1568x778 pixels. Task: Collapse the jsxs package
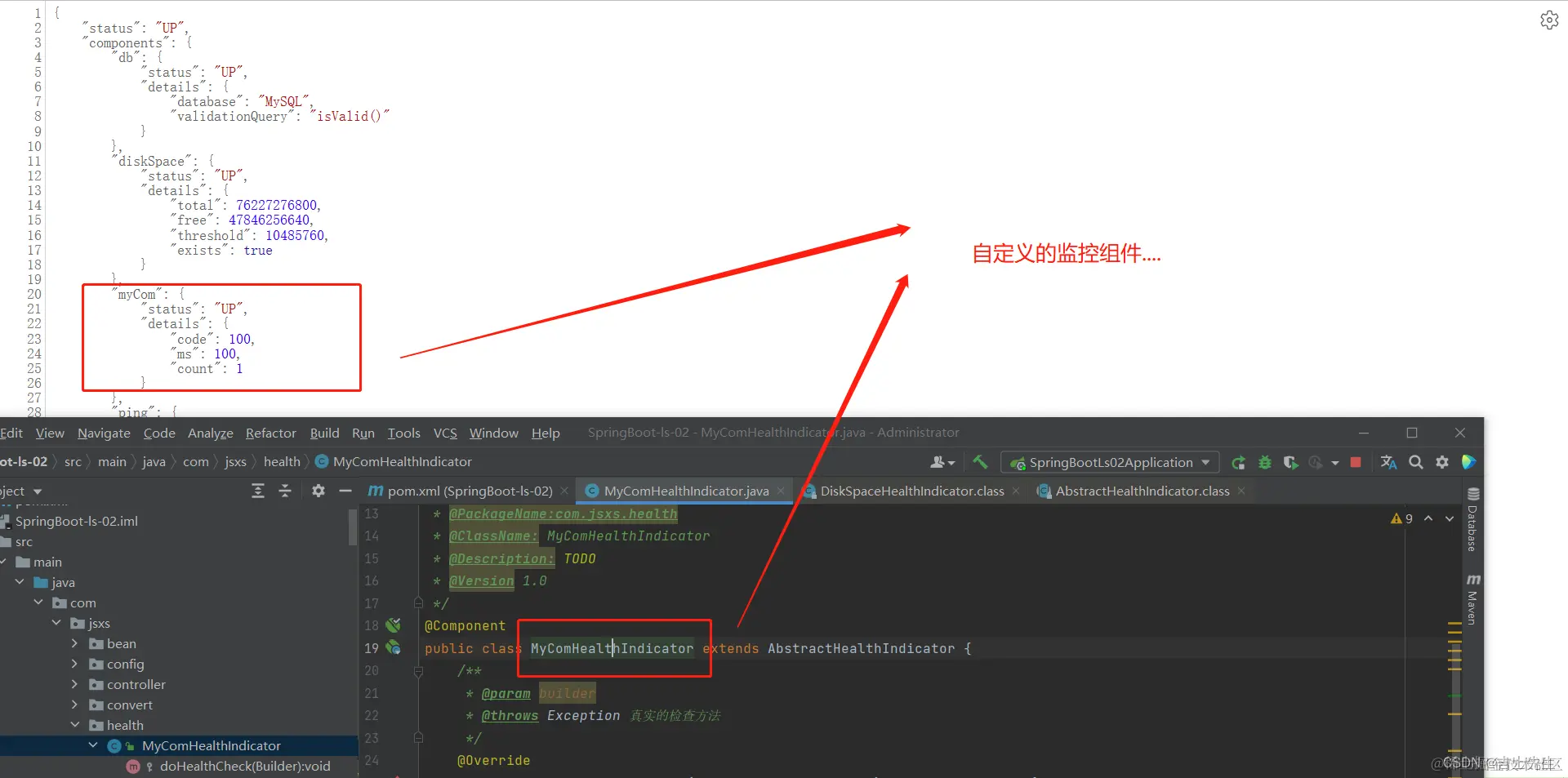[x=56, y=623]
